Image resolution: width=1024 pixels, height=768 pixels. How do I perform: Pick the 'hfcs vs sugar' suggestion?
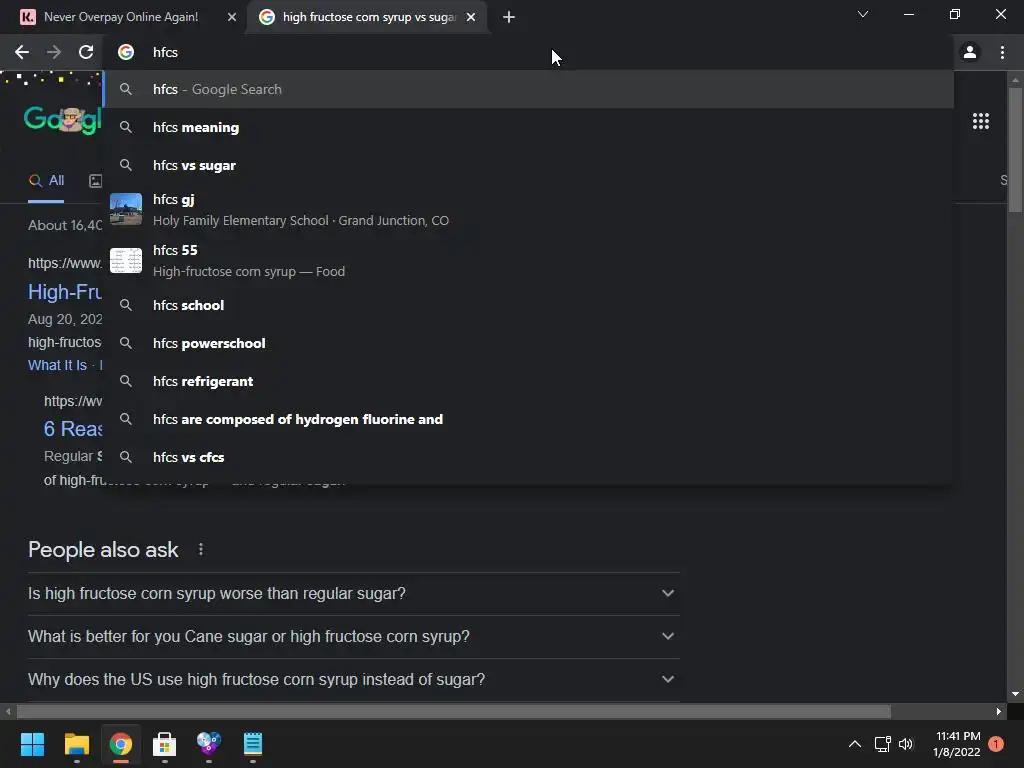click(529, 165)
